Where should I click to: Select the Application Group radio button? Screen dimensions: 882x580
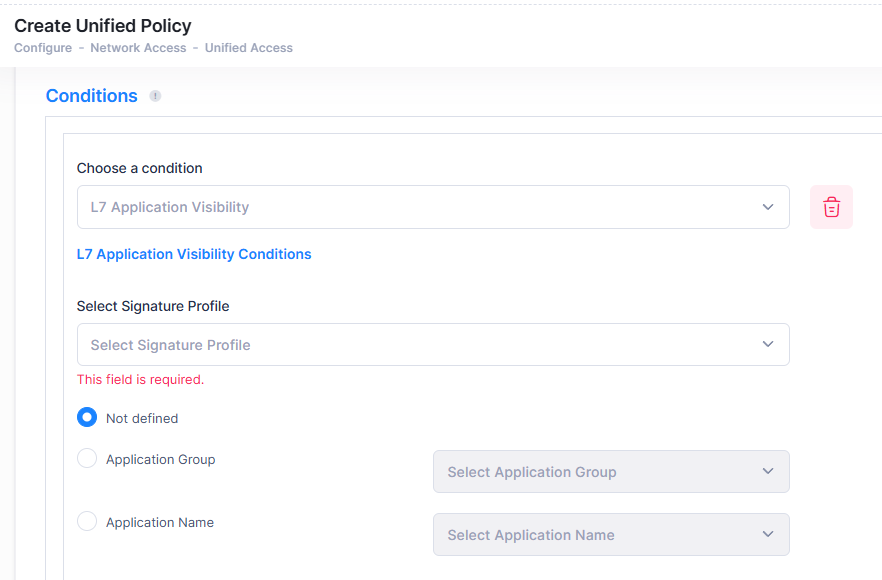87,459
